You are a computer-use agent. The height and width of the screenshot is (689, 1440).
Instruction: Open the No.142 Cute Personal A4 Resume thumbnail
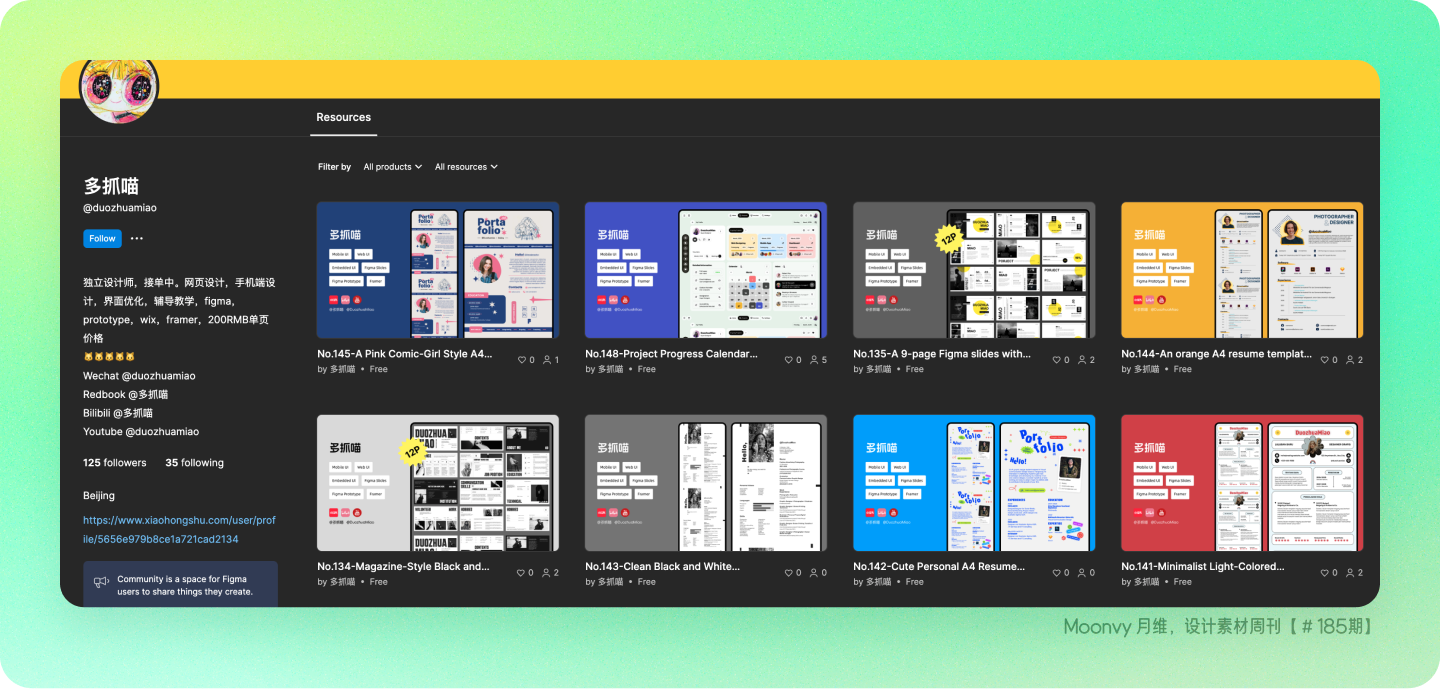(973, 483)
